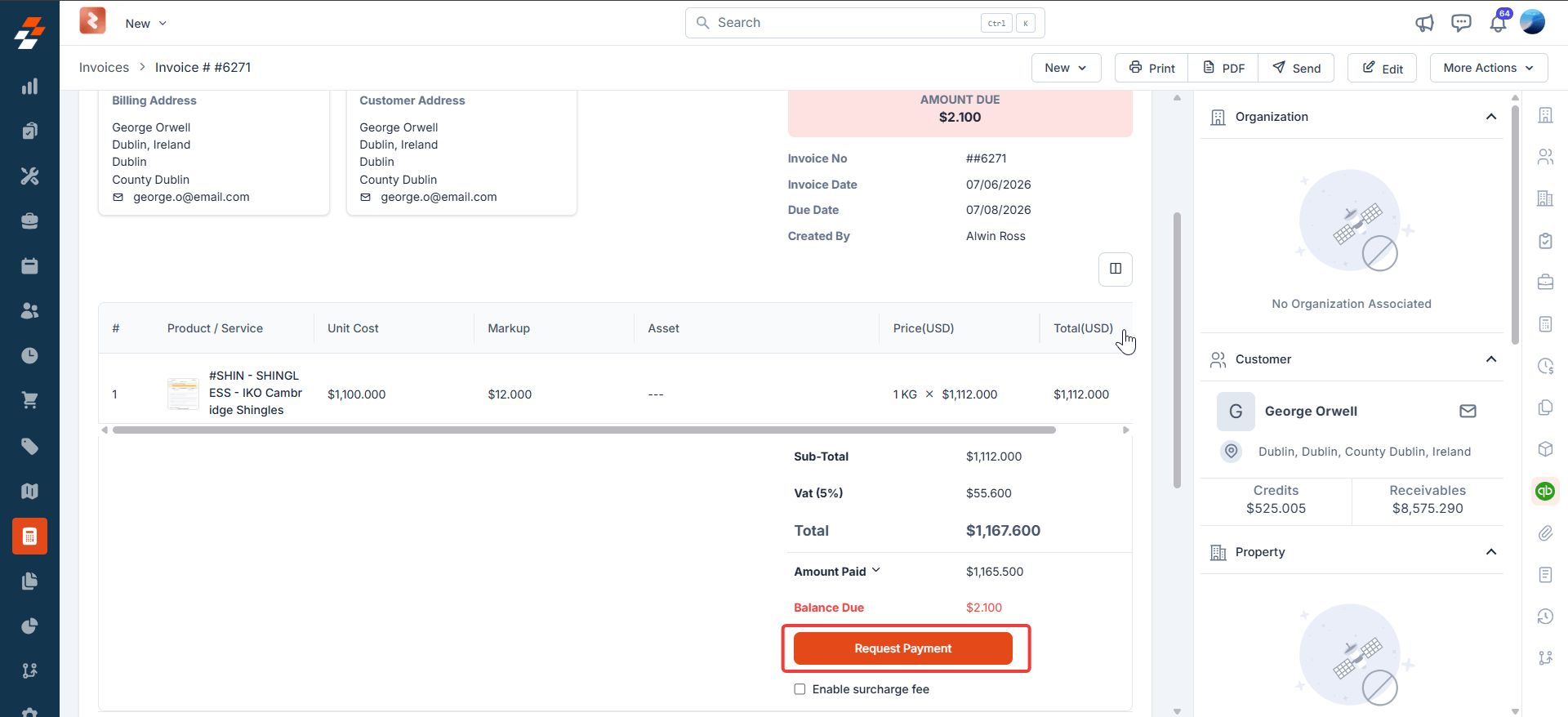Click the Product / Service column header
The height and width of the screenshot is (717, 1568).
[x=215, y=328]
